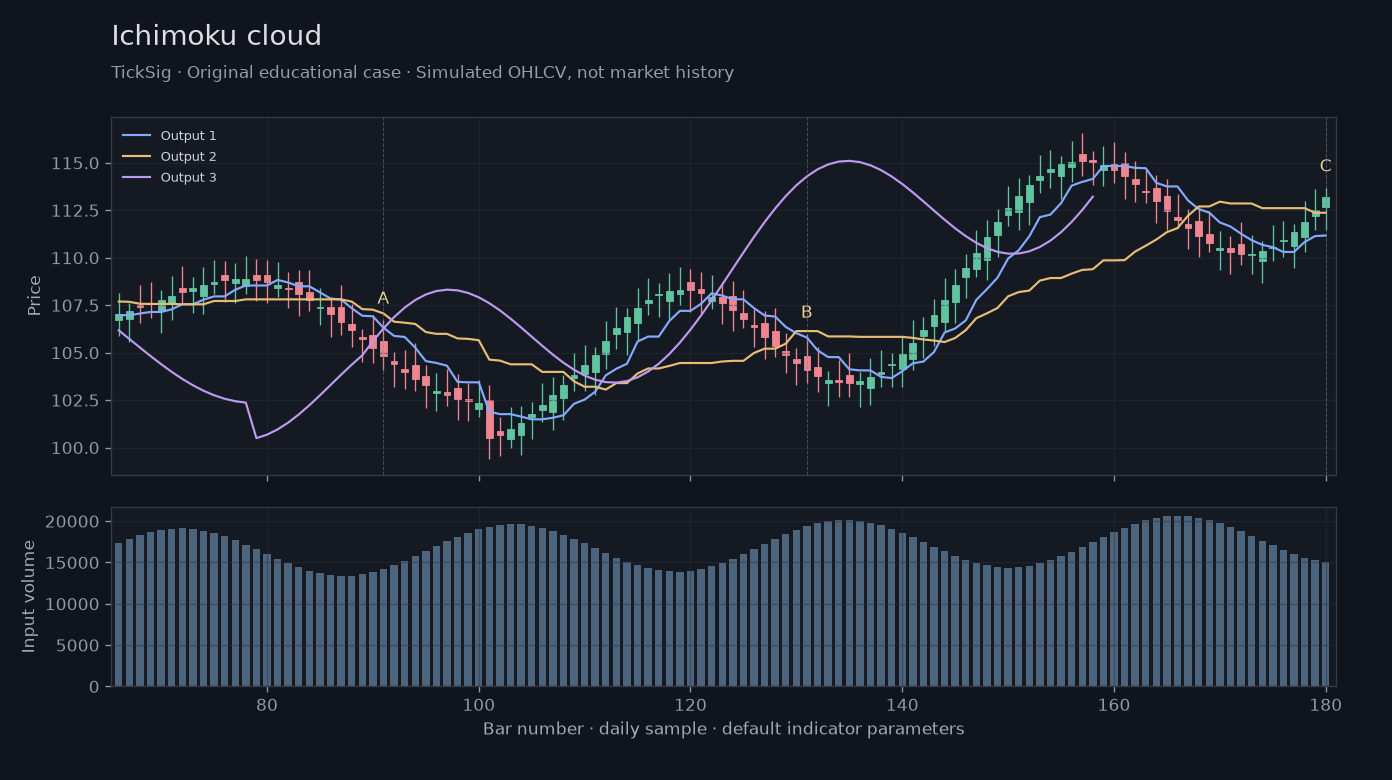Click the 115.0 price tick label
The height and width of the screenshot is (780, 1392).
tap(76, 163)
